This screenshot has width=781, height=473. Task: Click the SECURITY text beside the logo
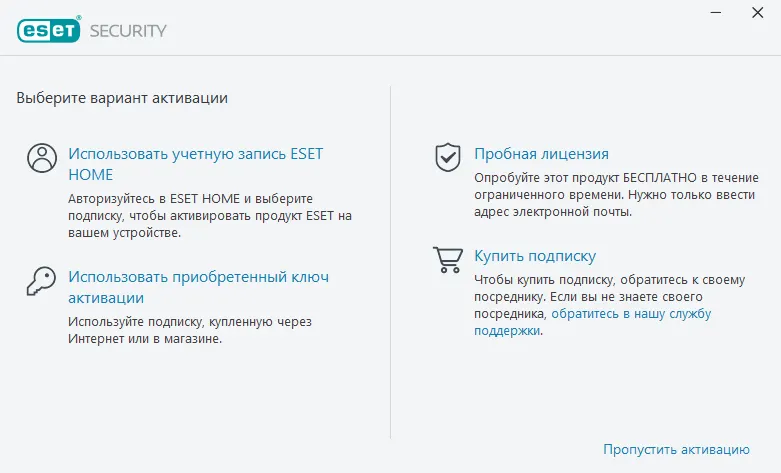click(128, 30)
